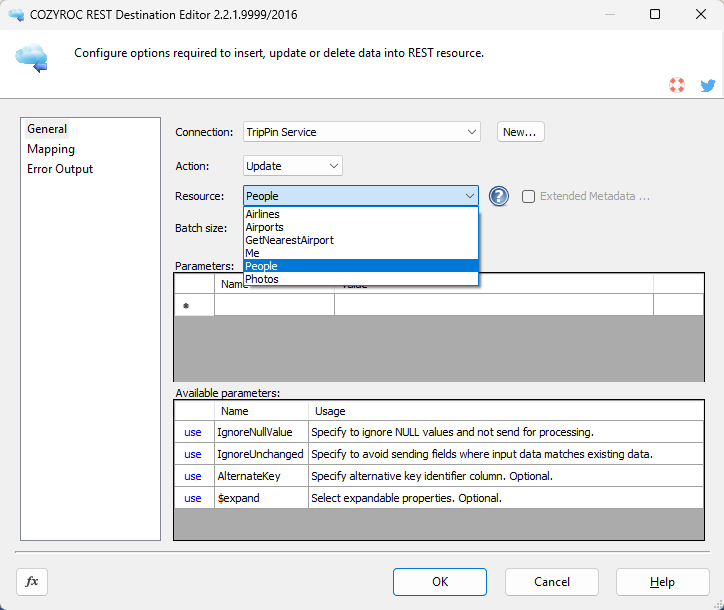This screenshot has height=610, width=724.
Task: Click 'Select expandable properties. Optional.' usage text
Action: 406,498
